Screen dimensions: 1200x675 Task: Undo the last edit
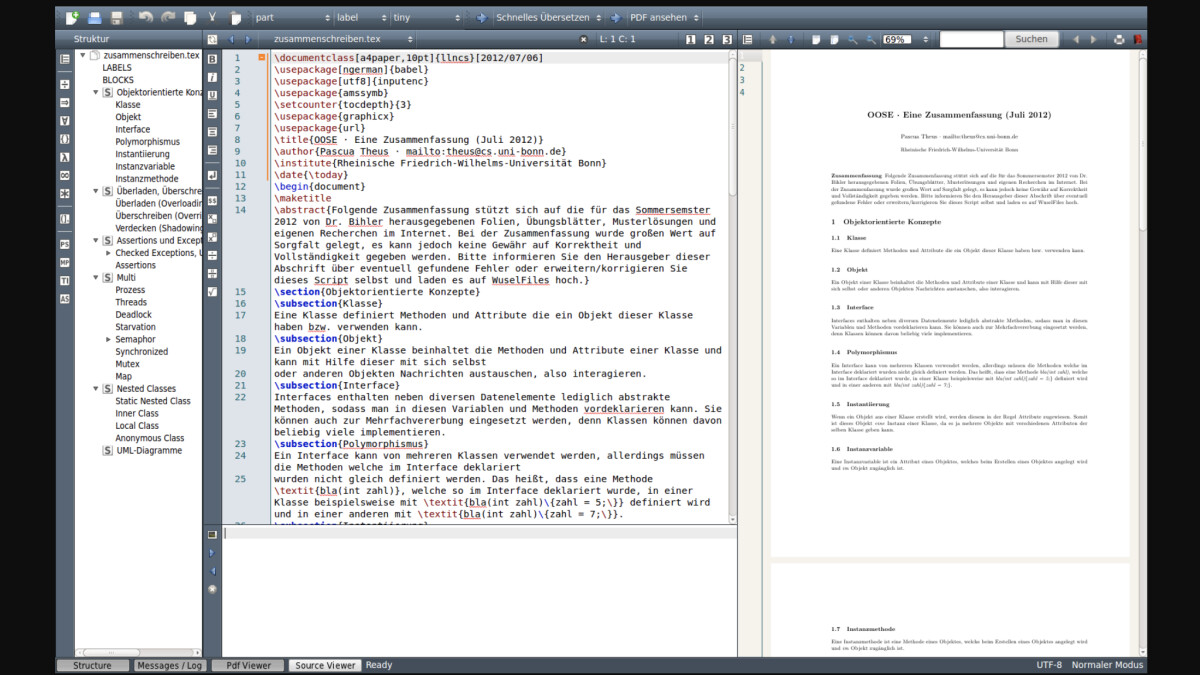145,17
